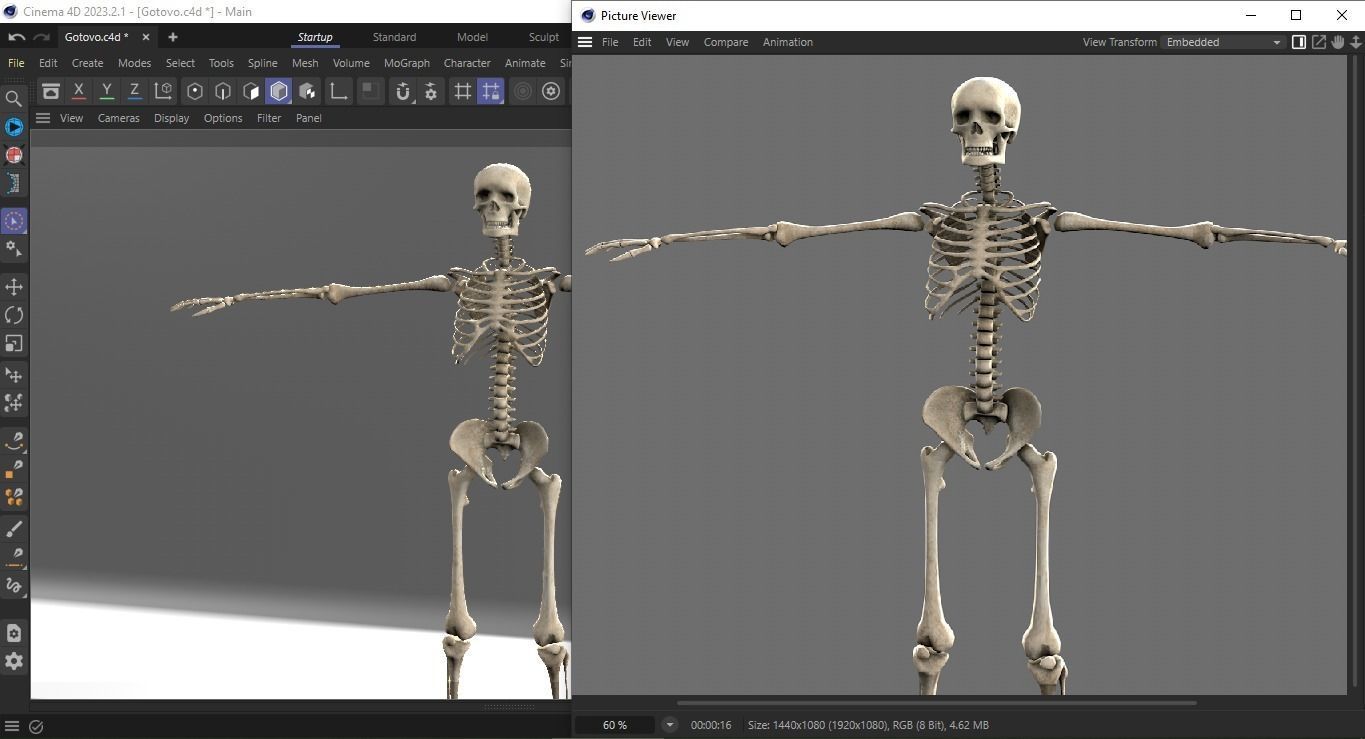Open the MoGraph menu

coord(407,63)
